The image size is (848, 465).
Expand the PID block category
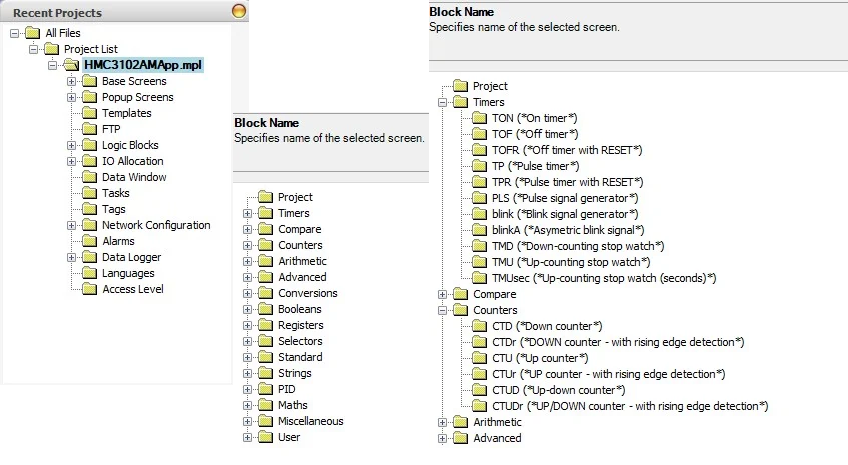tap(247, 389)
